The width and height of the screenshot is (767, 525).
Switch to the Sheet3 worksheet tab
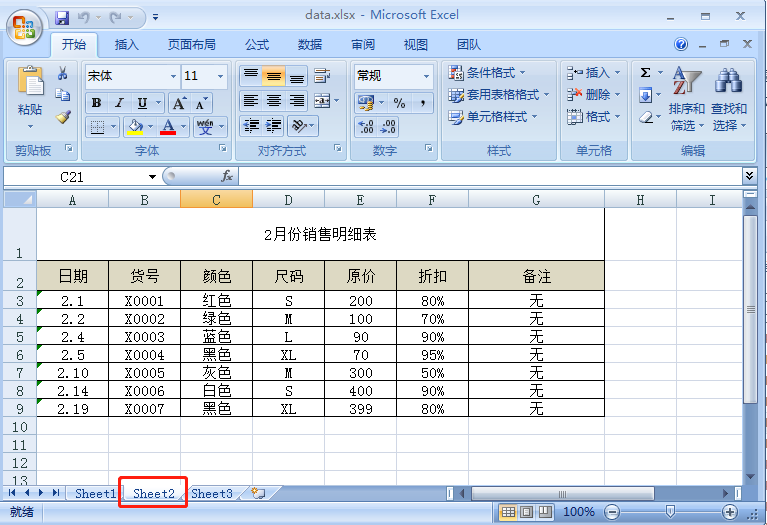tap(211, 493)
